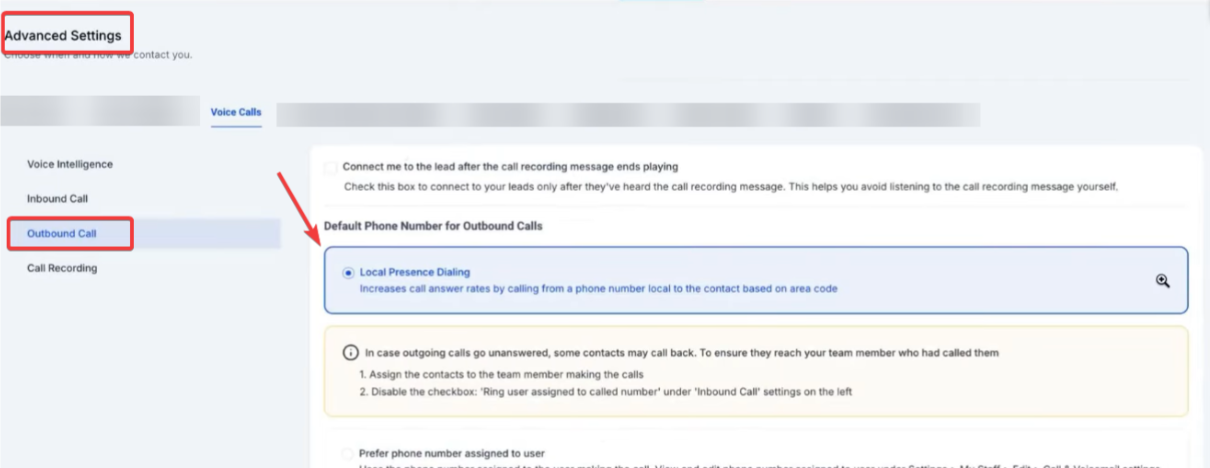1210x468 pixels.
Task: Select the Local Presence Dialing radio button
Action: coord(348,272)
